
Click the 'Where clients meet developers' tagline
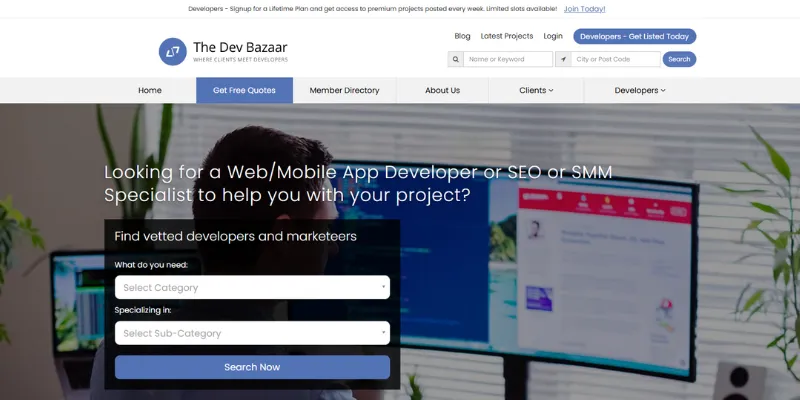(x=240, y=60)
